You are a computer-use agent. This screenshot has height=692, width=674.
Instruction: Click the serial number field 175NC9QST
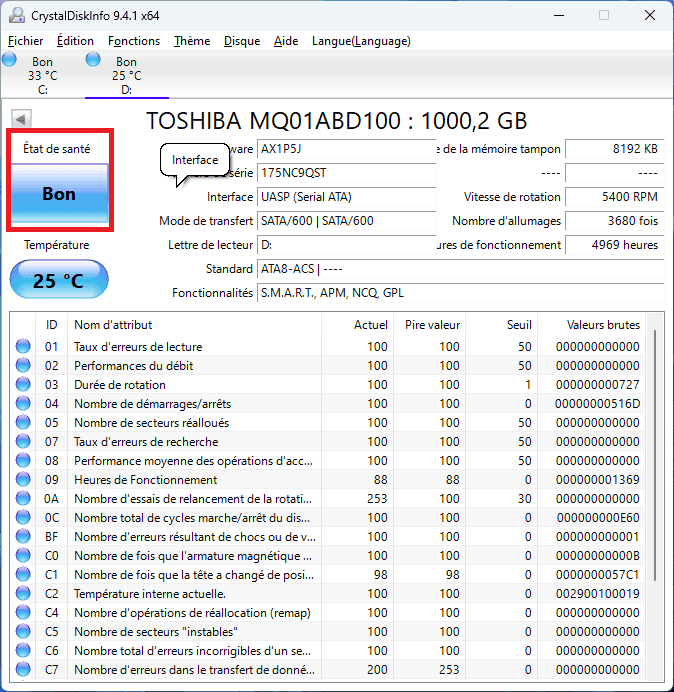(346, 173)
